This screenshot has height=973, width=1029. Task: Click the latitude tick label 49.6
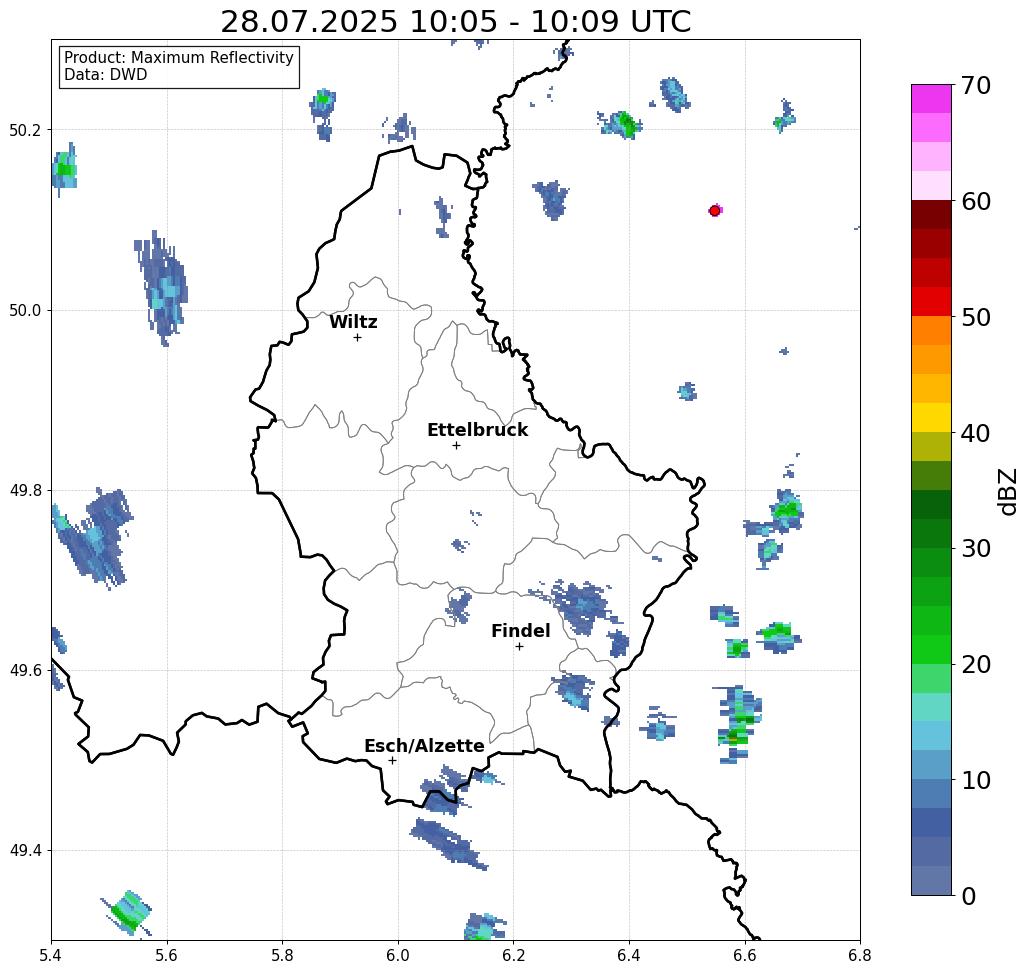point(25,671)
